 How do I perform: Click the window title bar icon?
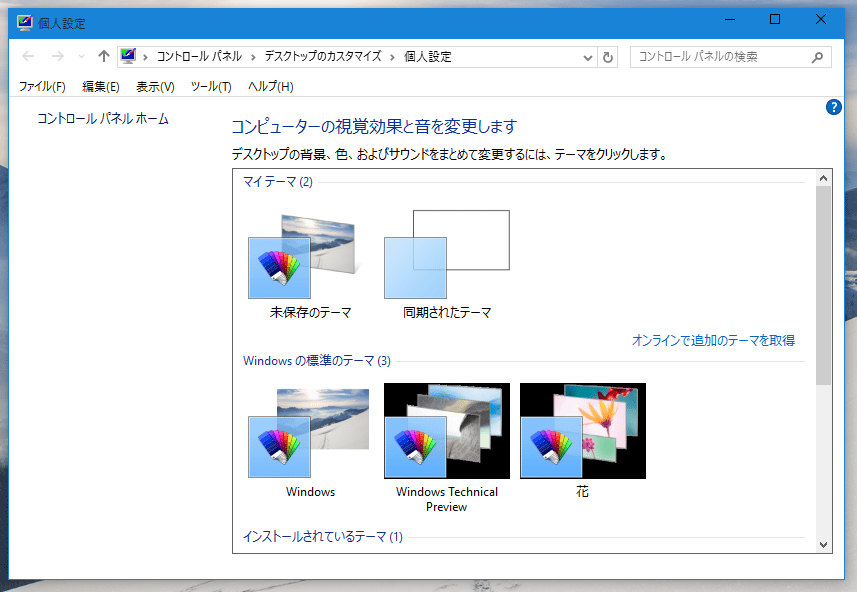coord(25,22)
